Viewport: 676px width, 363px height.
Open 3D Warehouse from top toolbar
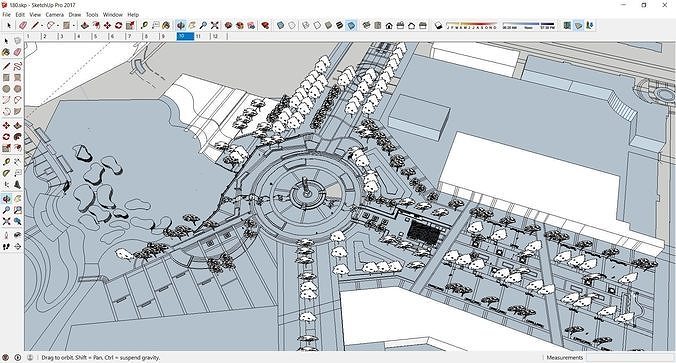(x=228, y=25)
